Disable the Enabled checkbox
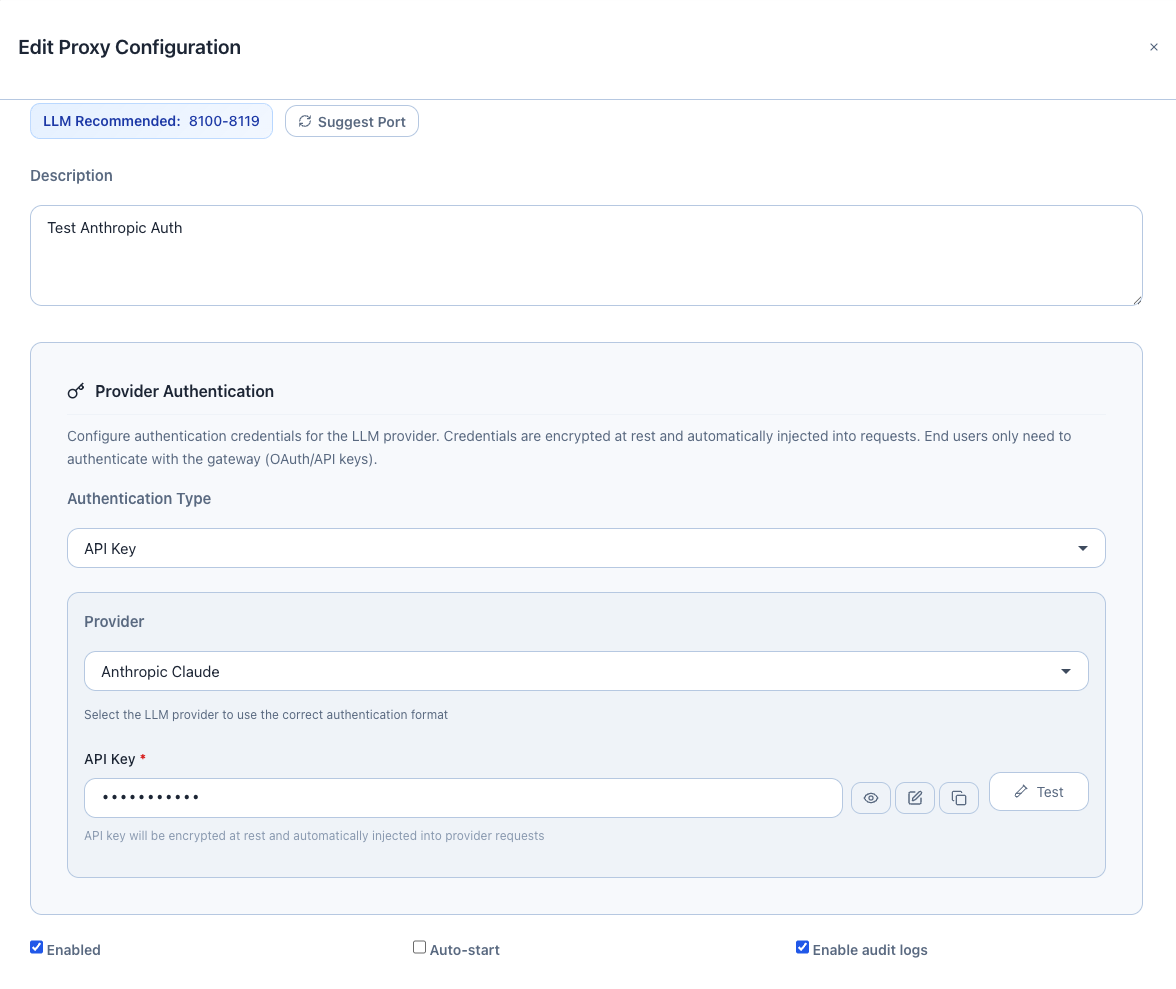 coord(36,946)
